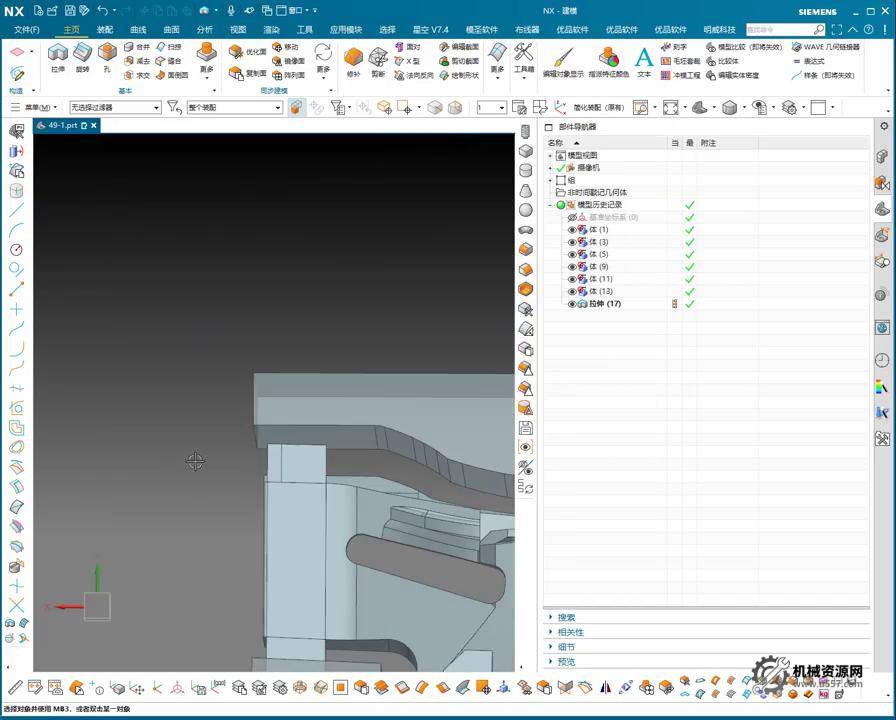This screenshot has width=896, height=720.
Task: Toggle visibility of 体 (13)
Action: coord(572,291)
